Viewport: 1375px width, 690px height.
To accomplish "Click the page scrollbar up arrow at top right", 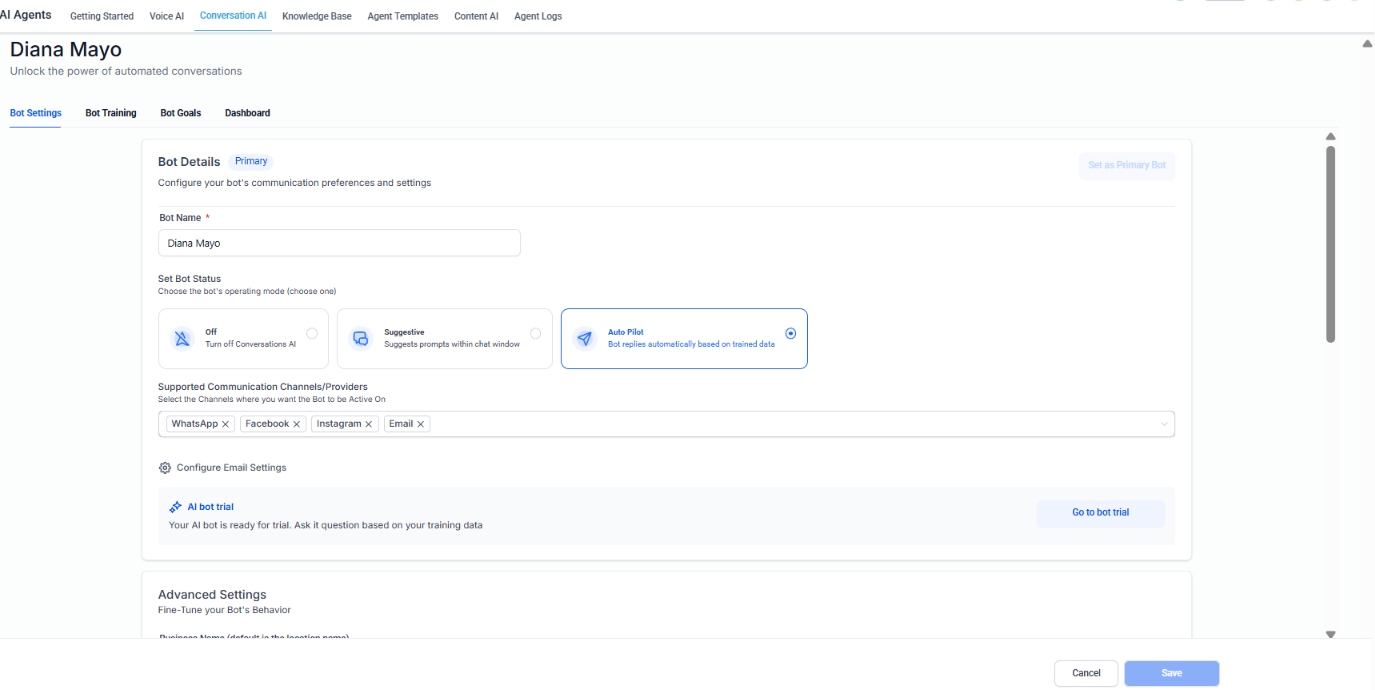I will click(x=1367, y=44).
